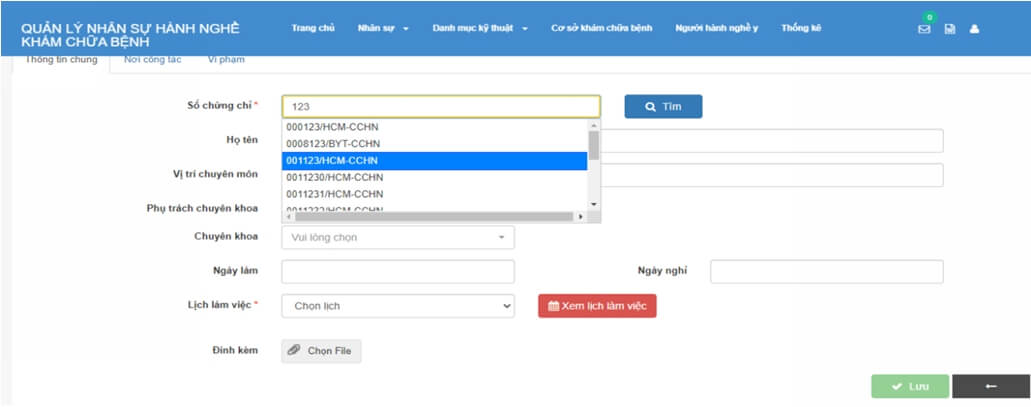1031x407 pixels.
Task: Open the user account icon
Action: (974, 29)
